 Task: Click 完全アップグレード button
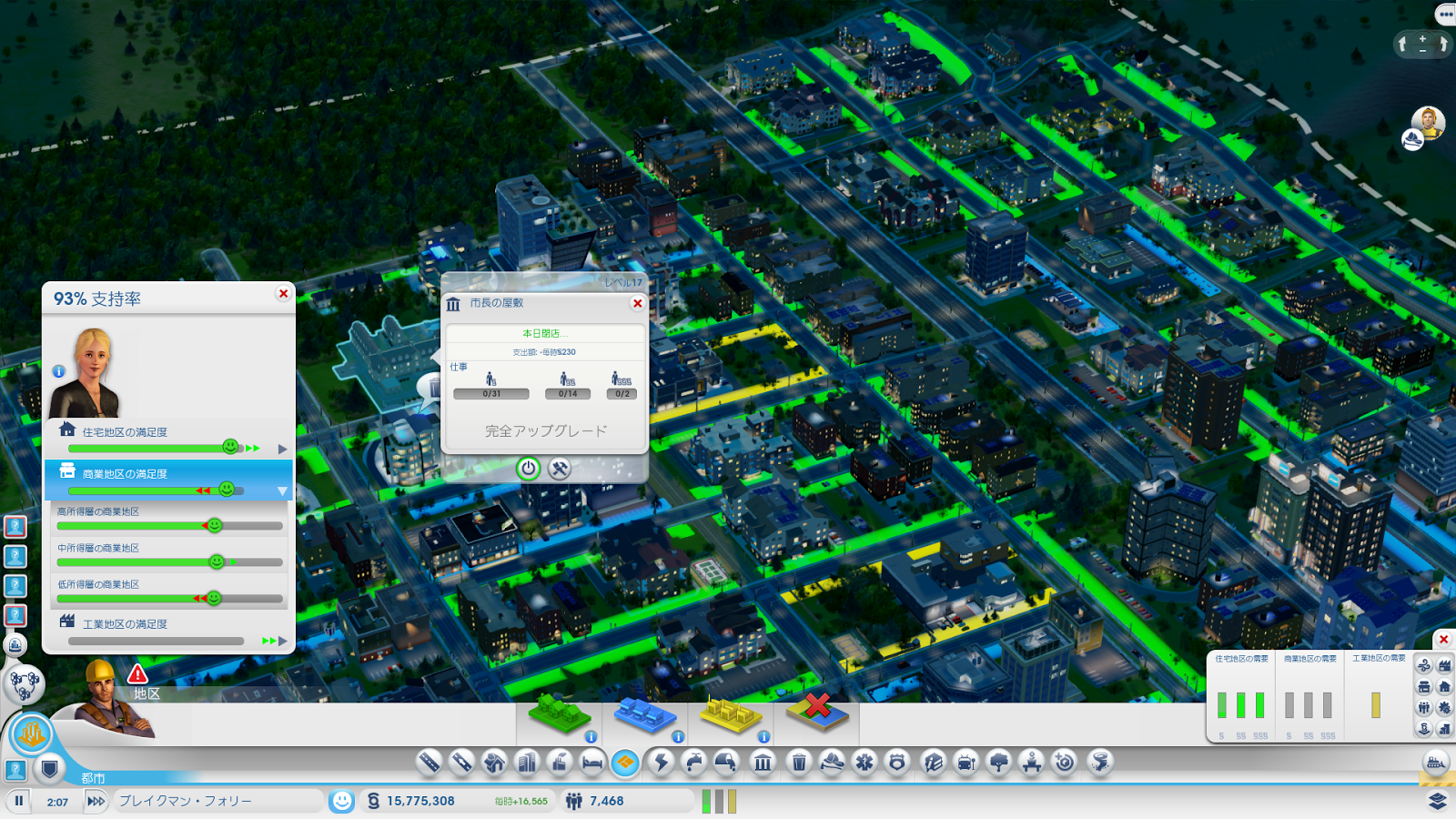pos(545,430)
